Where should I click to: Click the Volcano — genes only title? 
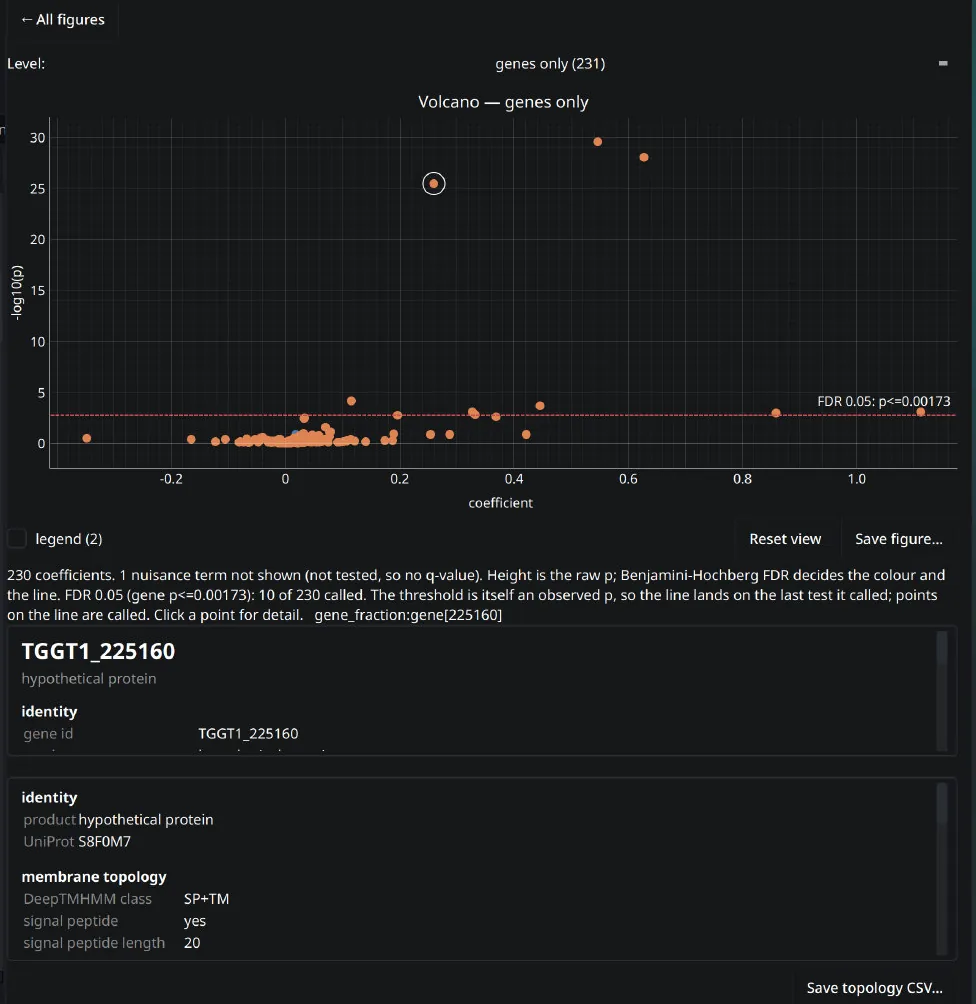pos(503,102)
